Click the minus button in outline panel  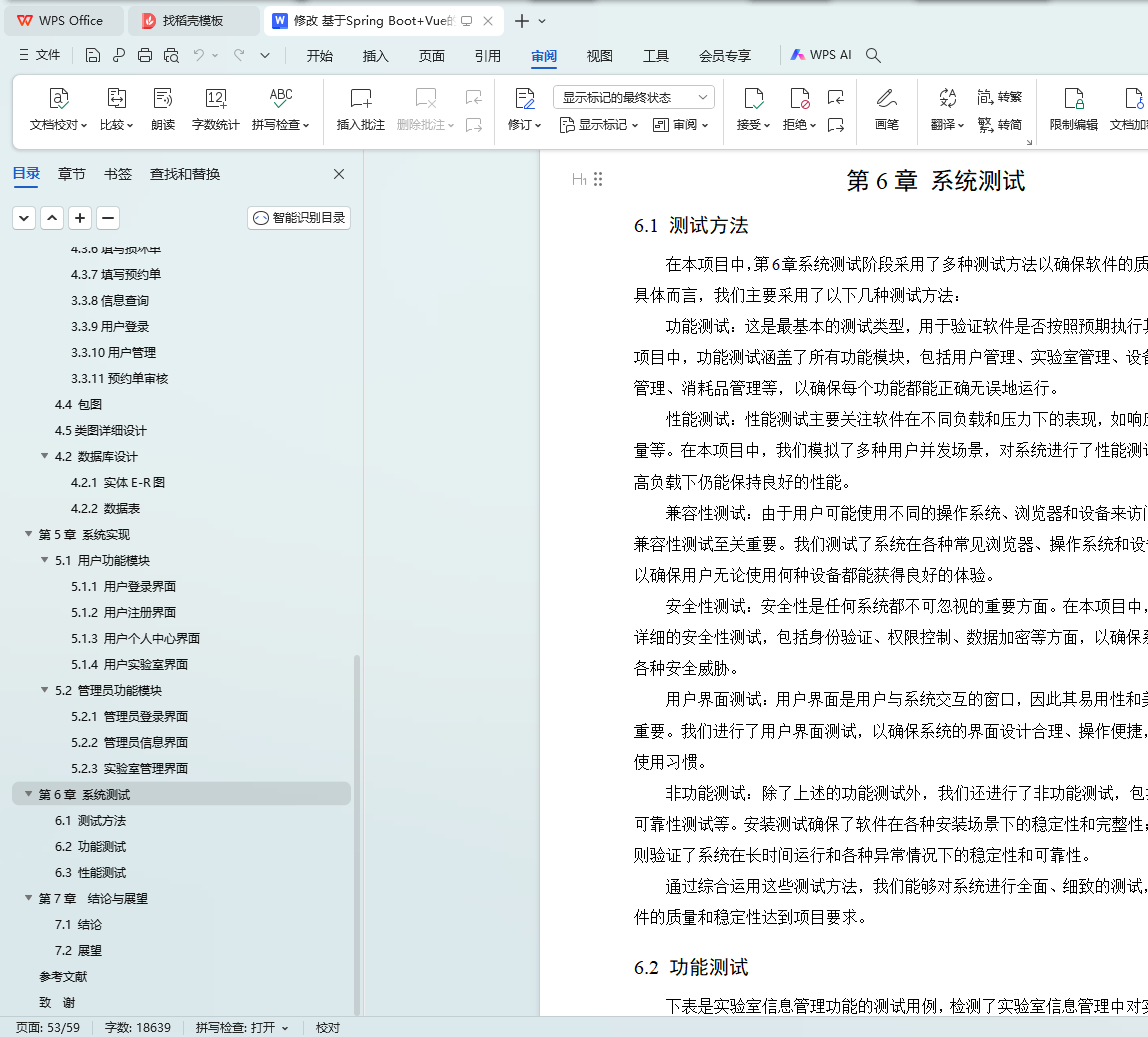coord(108,218)
